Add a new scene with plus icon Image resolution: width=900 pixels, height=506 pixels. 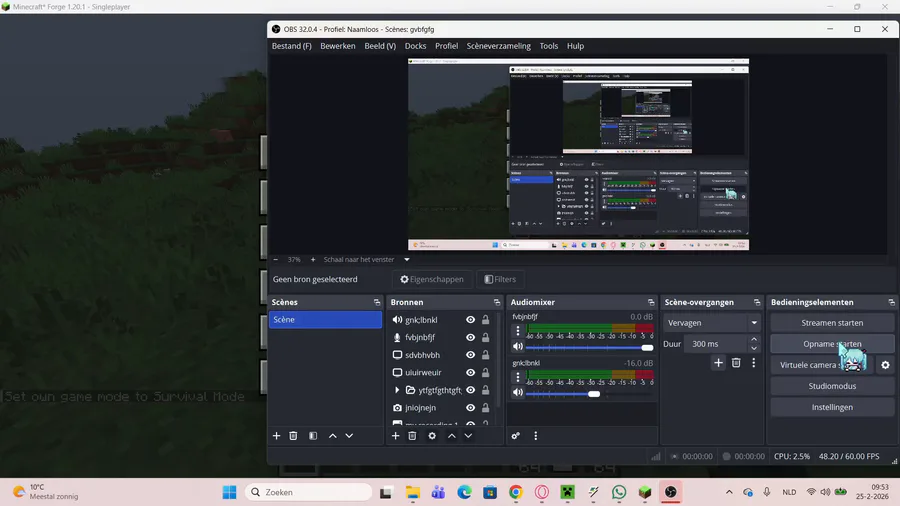[x=276, y=436]
